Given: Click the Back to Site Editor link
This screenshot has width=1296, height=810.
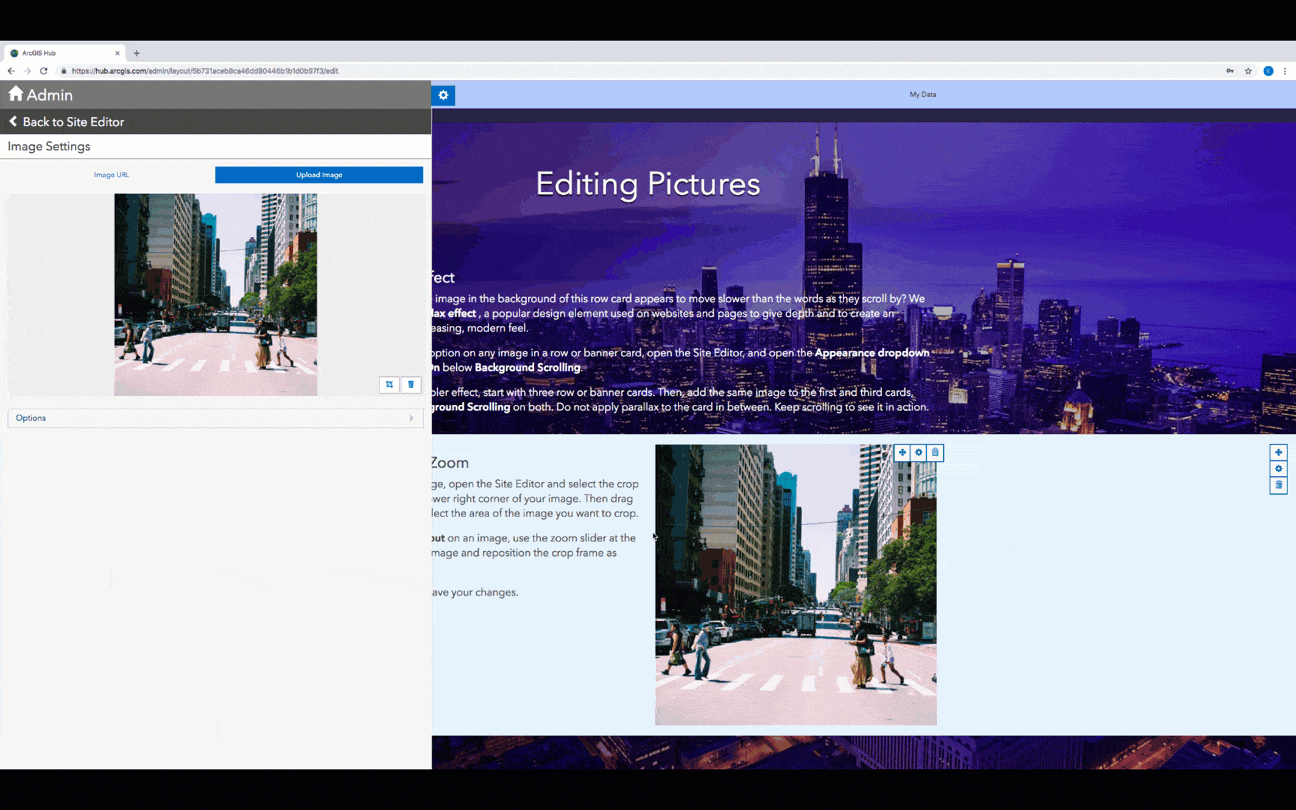Looking at the screenshot, I should pyautogui.click(x=74, y=122).
